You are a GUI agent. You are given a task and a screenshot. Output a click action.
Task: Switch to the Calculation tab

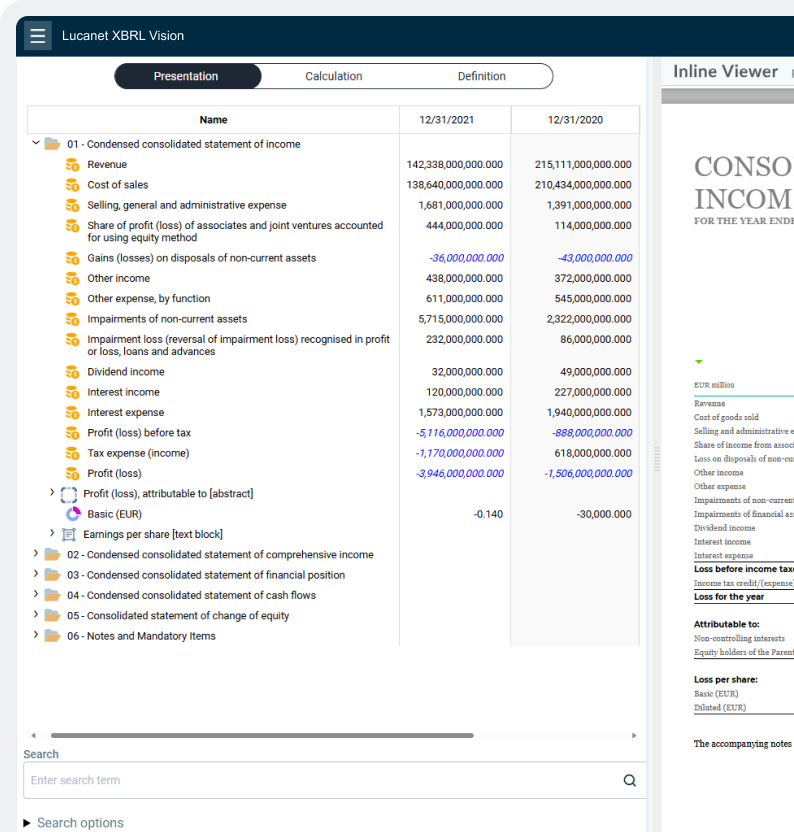tap(333, 76)
